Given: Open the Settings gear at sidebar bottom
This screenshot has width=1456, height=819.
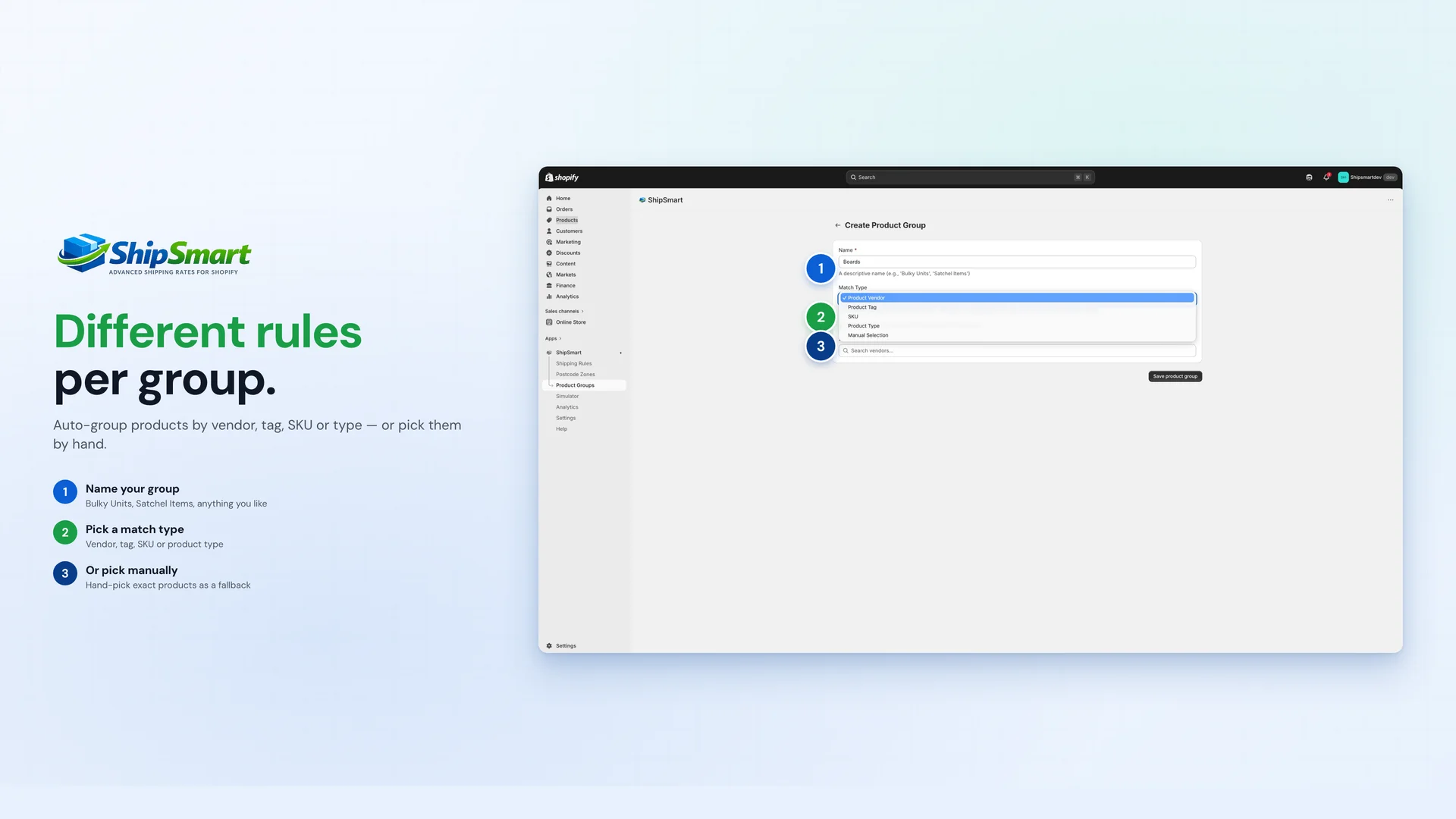Looking at the screenshot, I should tap(549, 646).
